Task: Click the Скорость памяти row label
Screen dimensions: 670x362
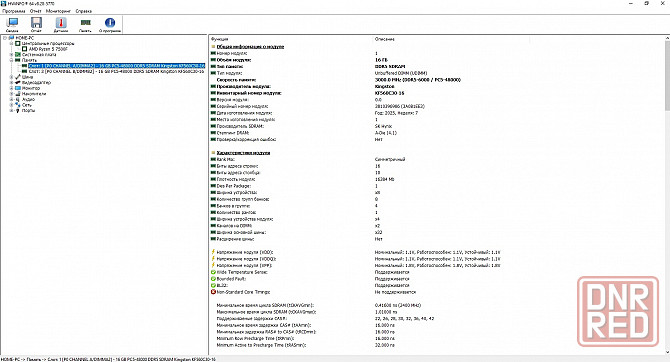Action: click(236, 79)
